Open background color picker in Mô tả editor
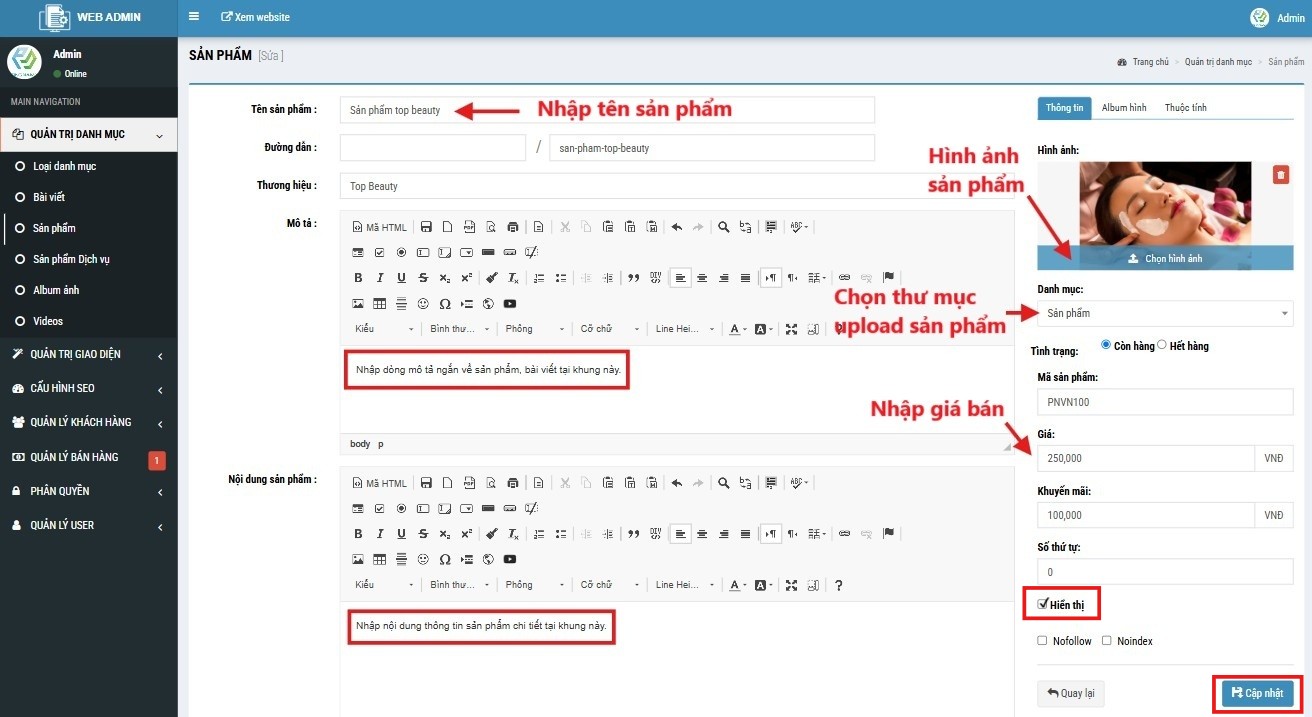 (763, 329)
